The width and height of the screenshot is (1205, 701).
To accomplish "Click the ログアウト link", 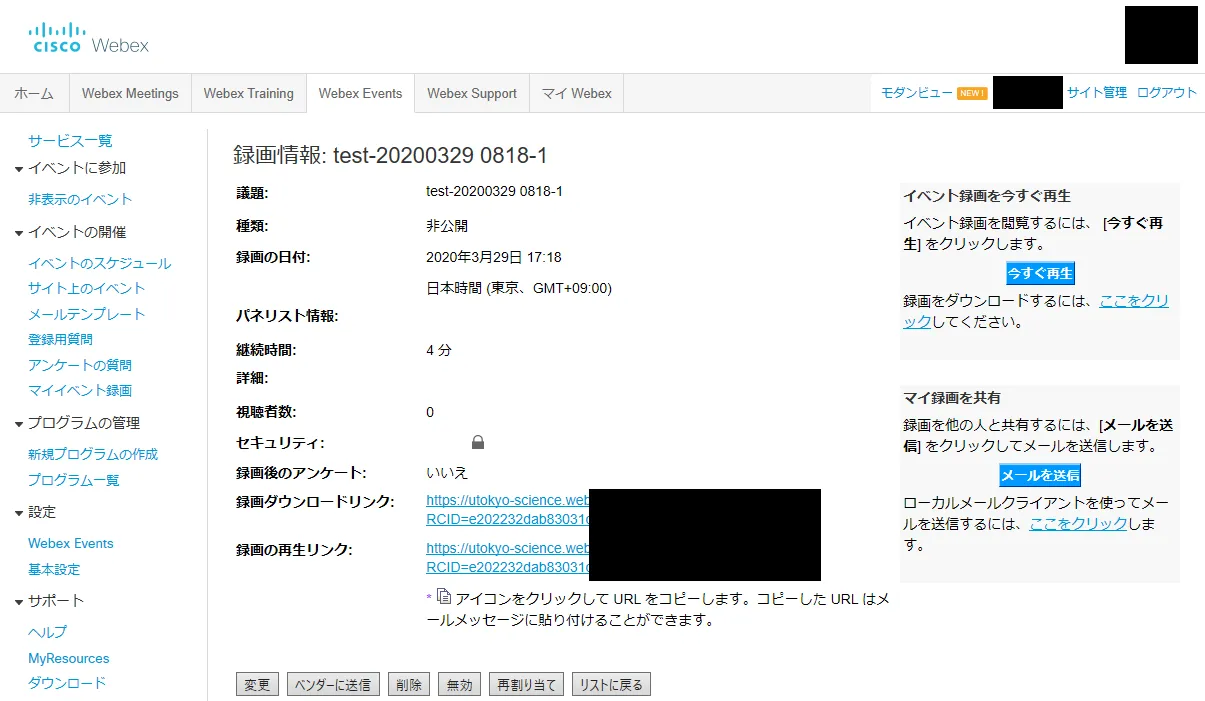I will pos(1166,92).
